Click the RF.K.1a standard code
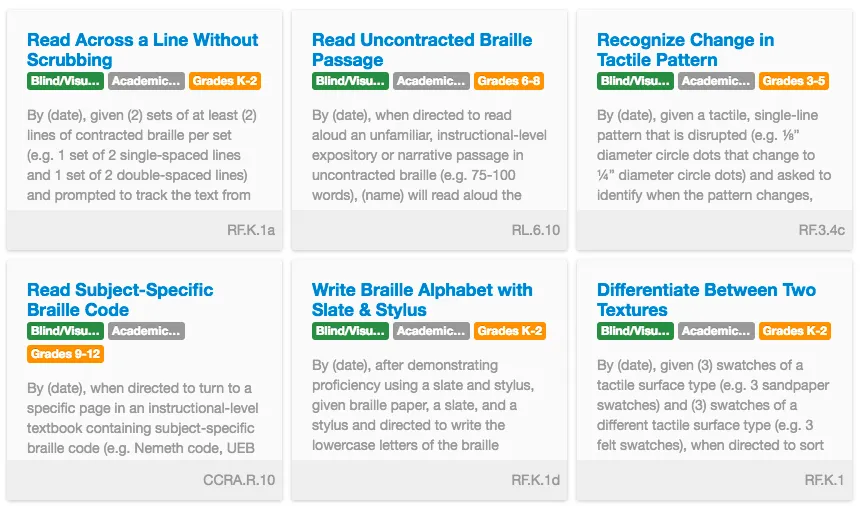The image size is (863, 506). tap(250, 230)
